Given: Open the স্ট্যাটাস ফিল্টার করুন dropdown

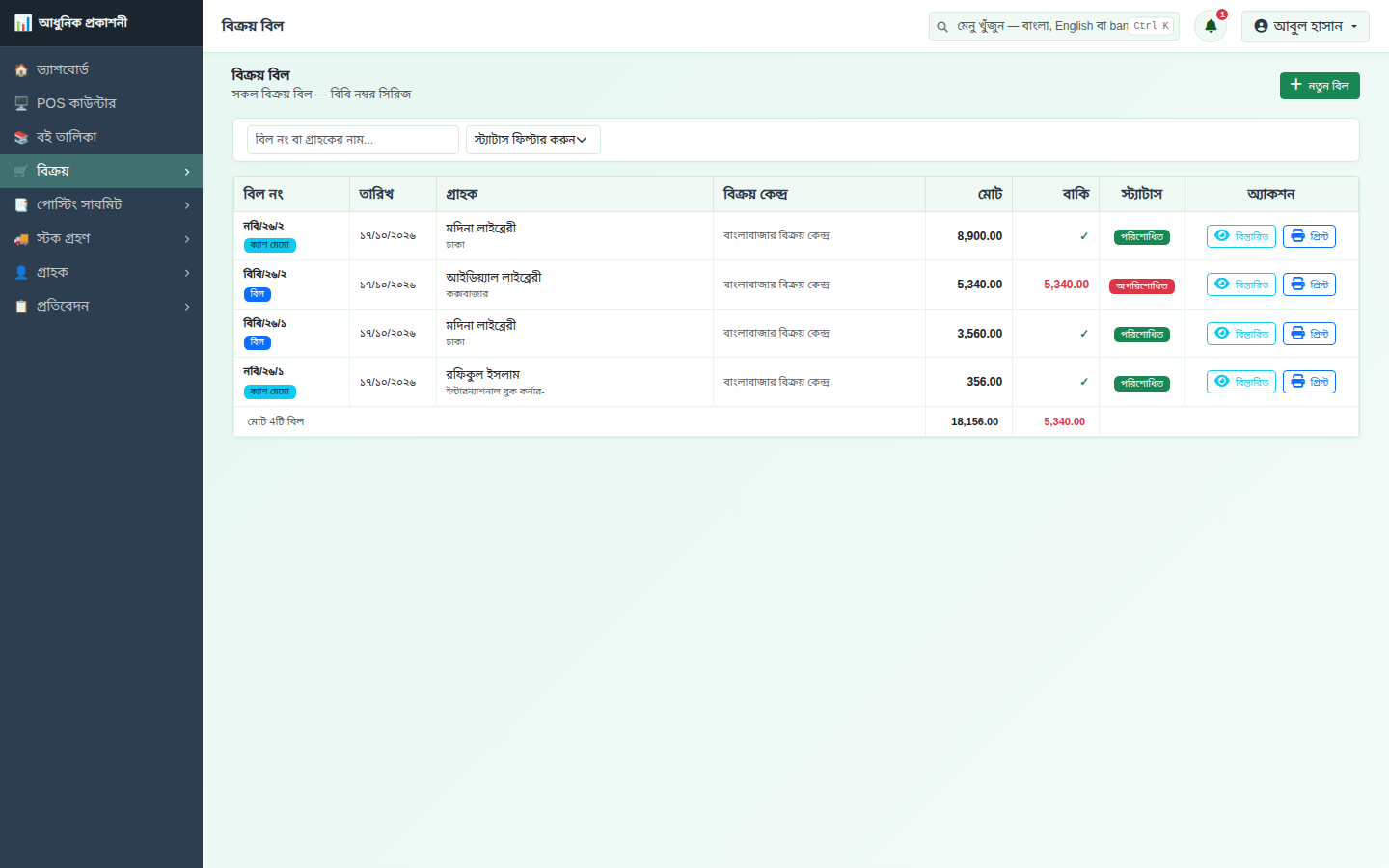Looking at the screenshot, I should (x=533, y=140).
